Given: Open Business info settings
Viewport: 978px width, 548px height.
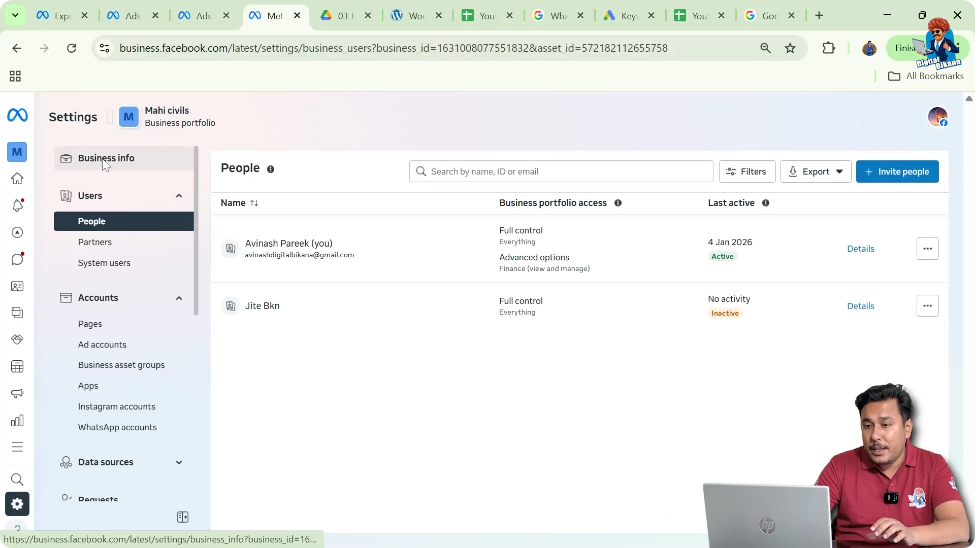Looking at the screenshot, I should click(x=123, y=158).
